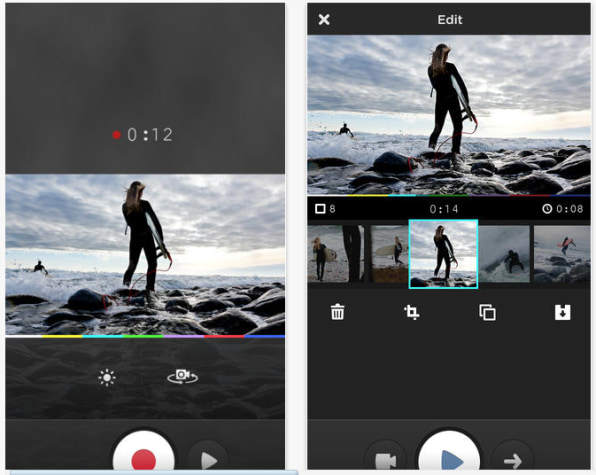Viewport: 596px width, 475px height.
Task: Select the wave surfing clip thumbnail
Action: (x=504, y=254)
